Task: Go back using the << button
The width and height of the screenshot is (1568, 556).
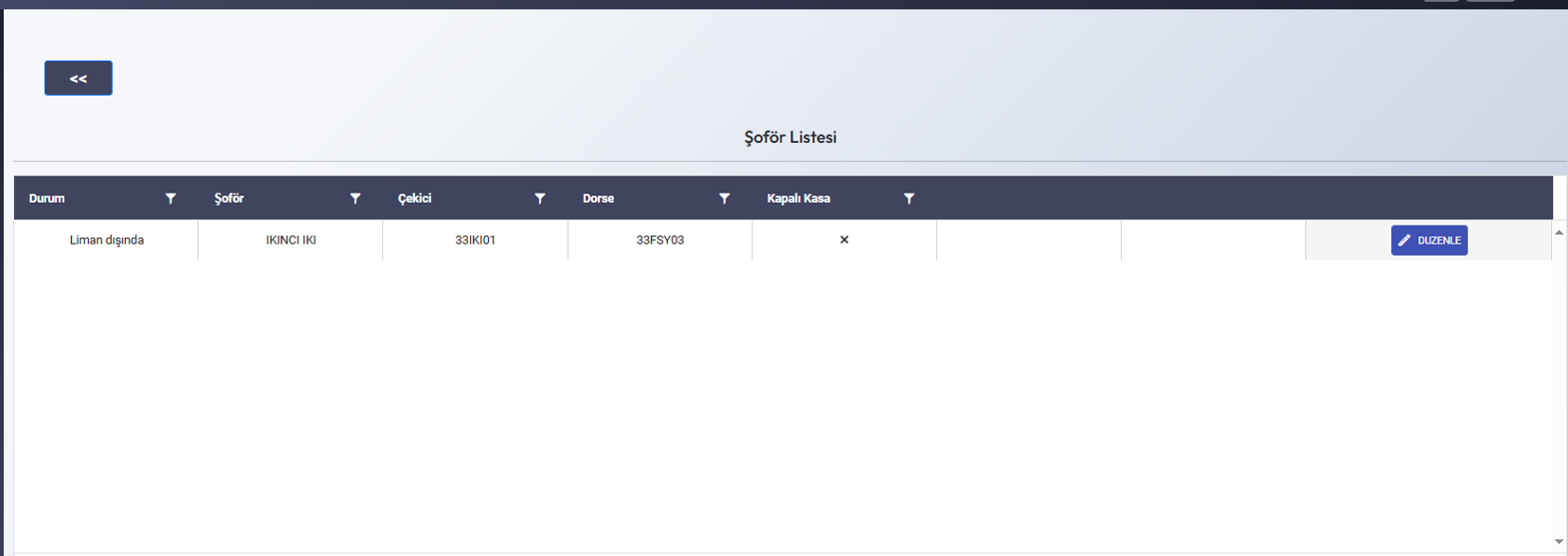Action: 78,78
